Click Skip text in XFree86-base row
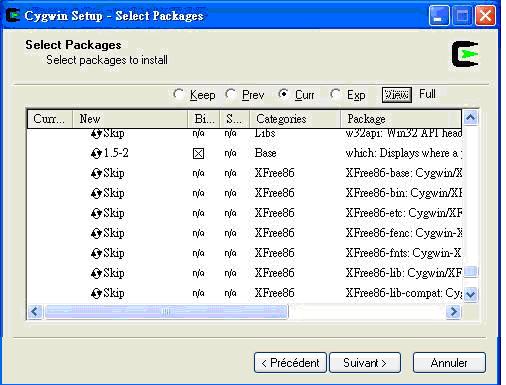 tap(114, 173)
